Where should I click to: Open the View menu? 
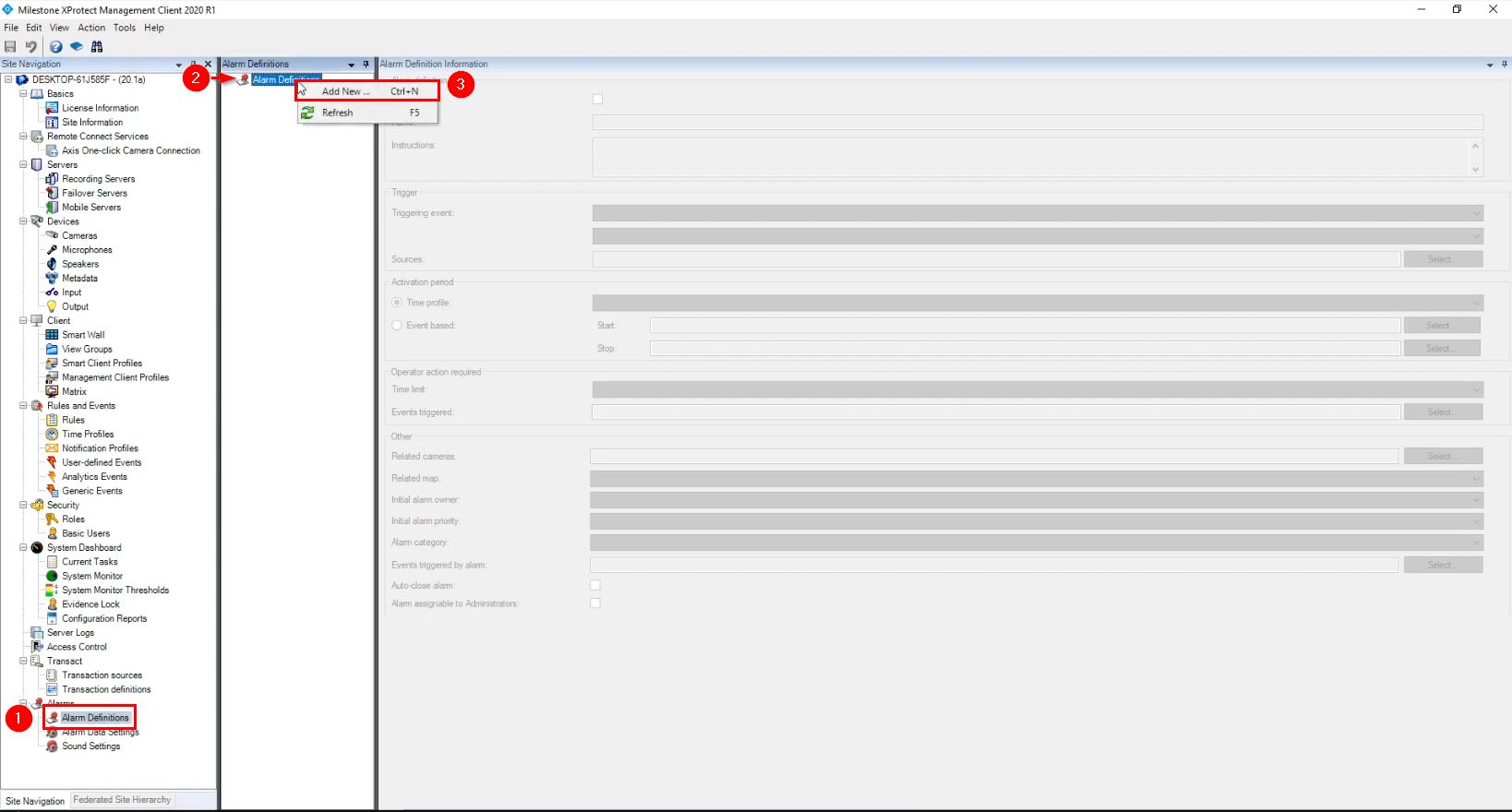[x=59, y=28]
